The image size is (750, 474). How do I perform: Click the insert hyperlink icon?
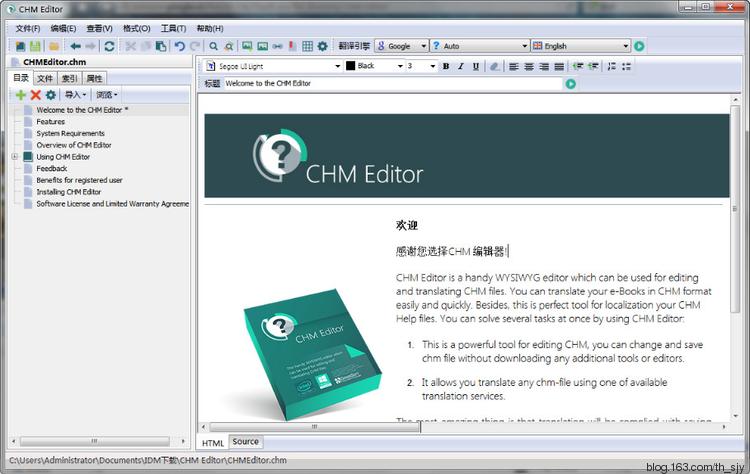(277, 46)
